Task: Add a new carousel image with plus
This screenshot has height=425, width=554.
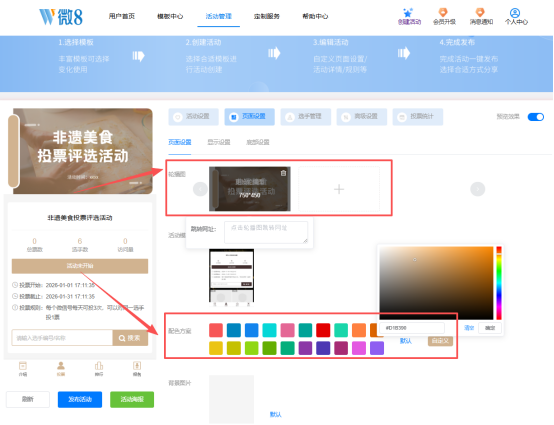Action: 339,189
